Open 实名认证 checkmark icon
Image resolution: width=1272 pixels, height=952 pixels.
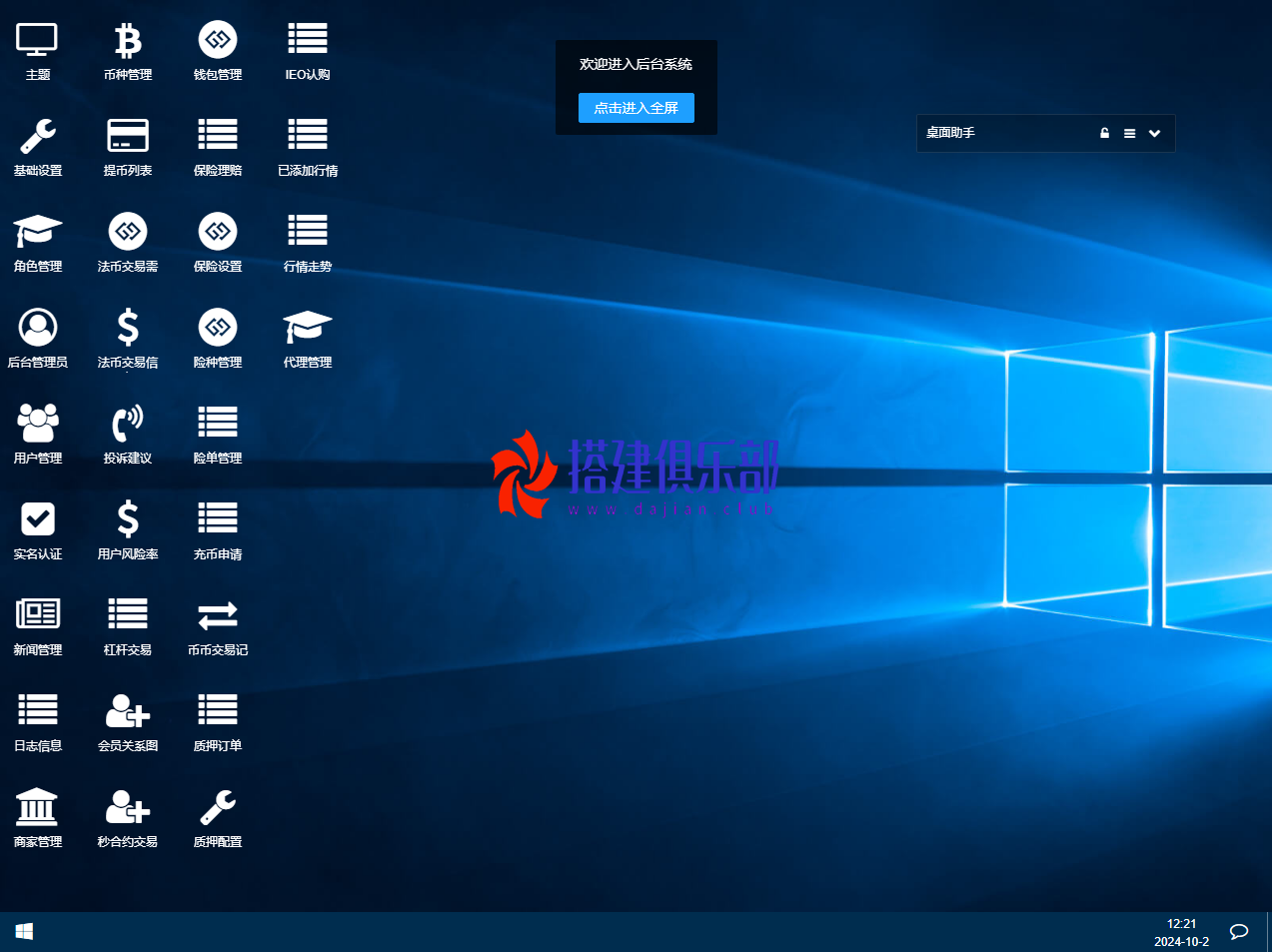pos(38,529)
